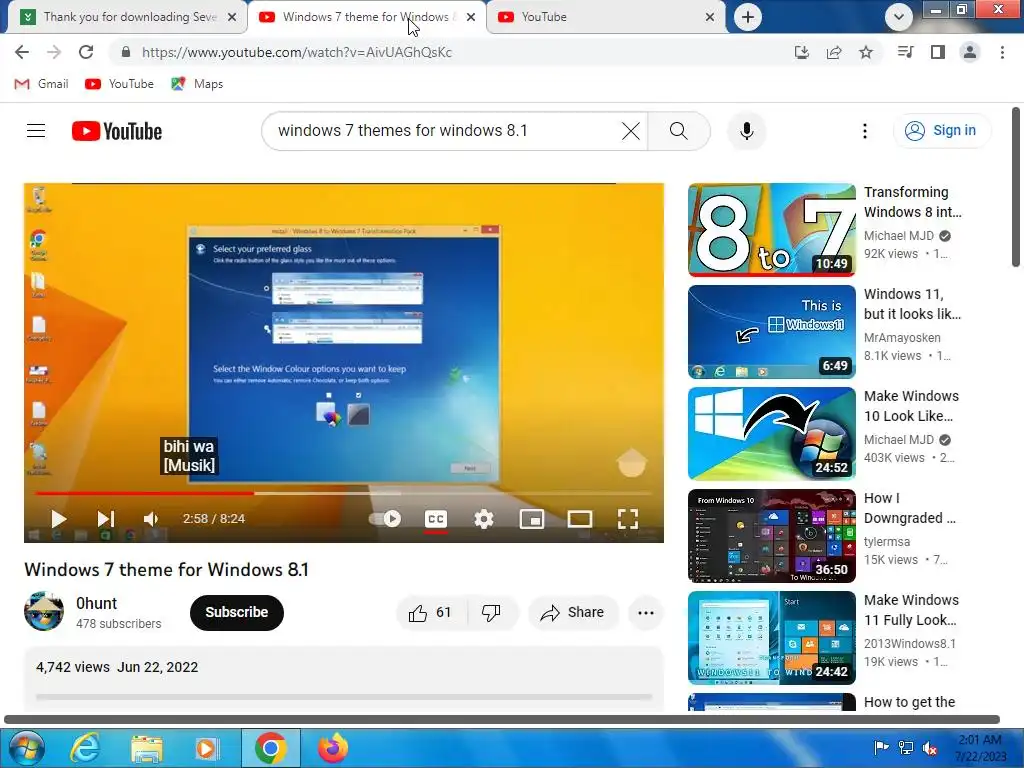Viewport: 1024px width, 768px height.
Task: Open 0hunt channel avatar
Action: tap(44, 612)
